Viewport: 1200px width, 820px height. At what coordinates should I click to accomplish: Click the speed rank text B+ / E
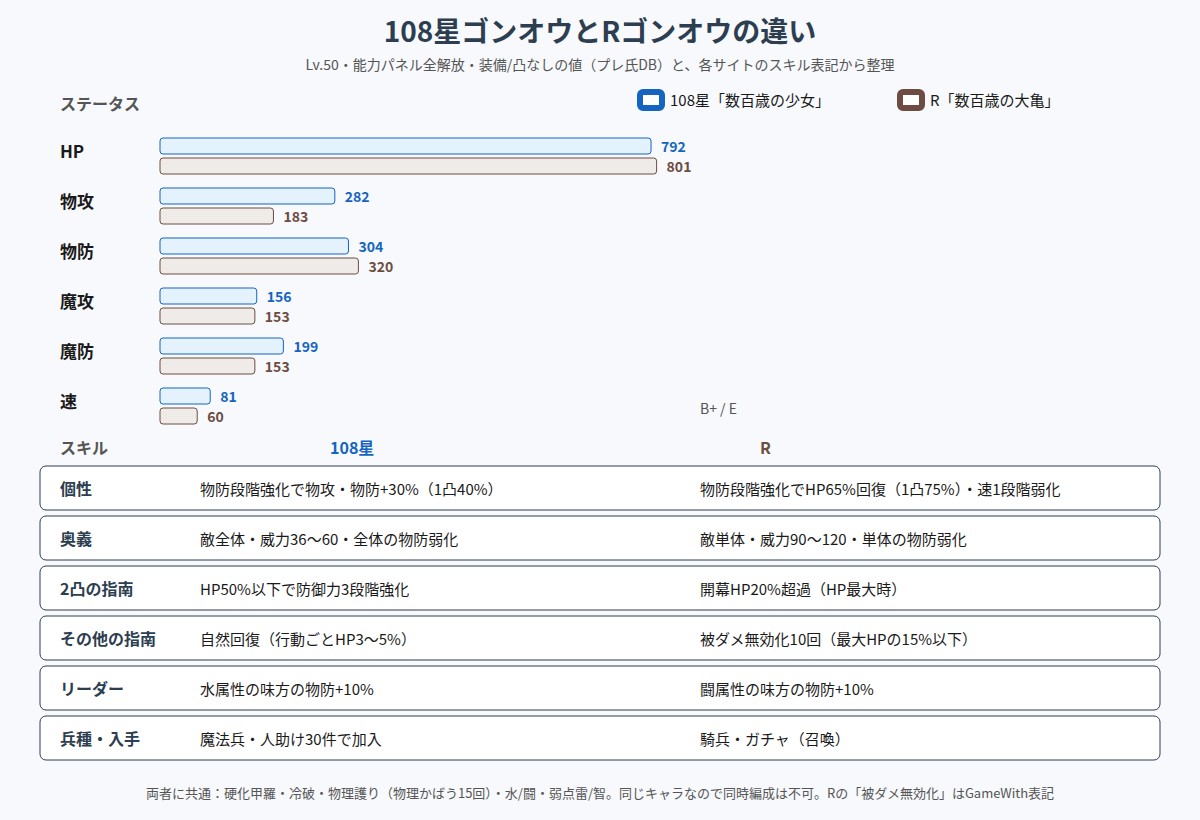pyautogui.click(x=718, y=409)
